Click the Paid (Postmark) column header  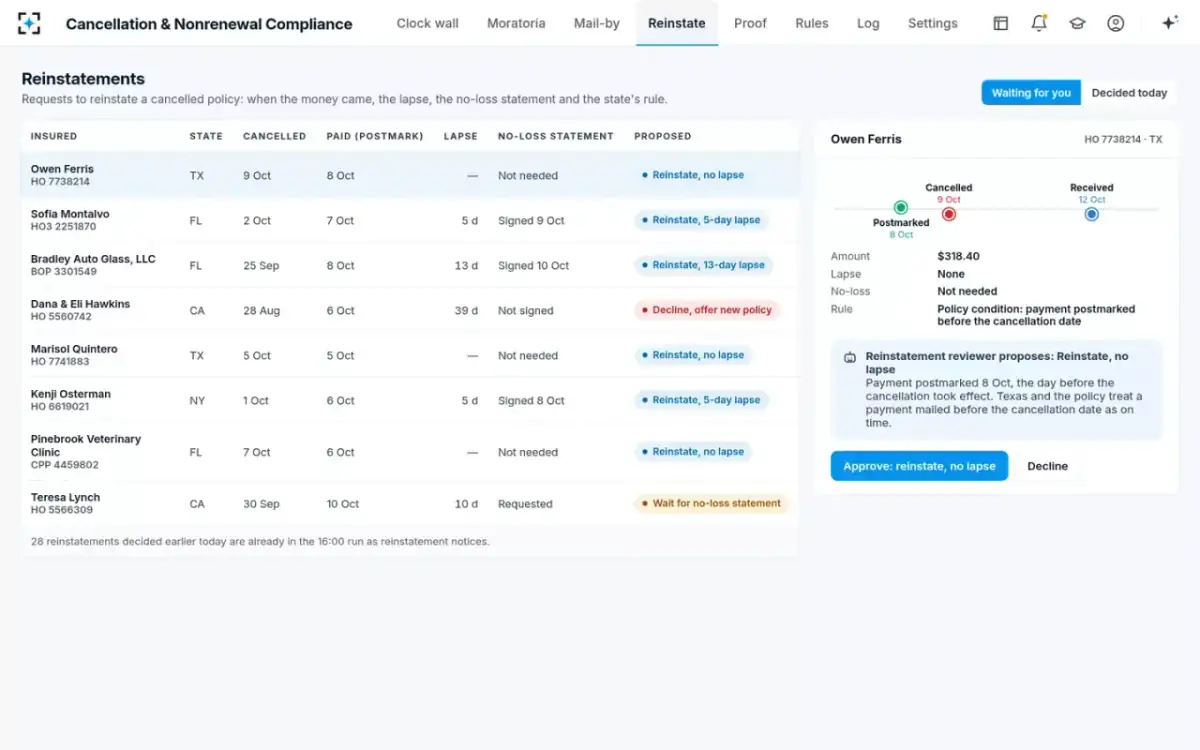pyautogui.click(x=375, y=136)
